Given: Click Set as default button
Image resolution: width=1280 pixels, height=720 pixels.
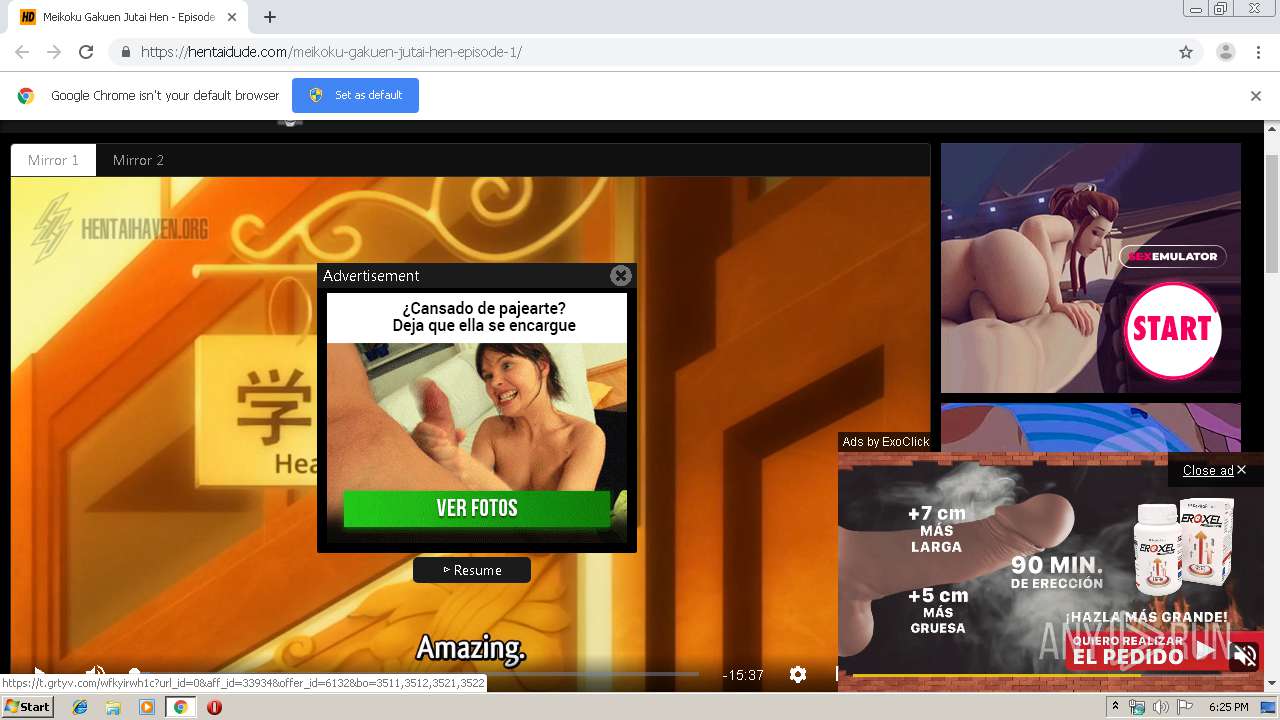Looking at the screenshot, I should [355, 95].
